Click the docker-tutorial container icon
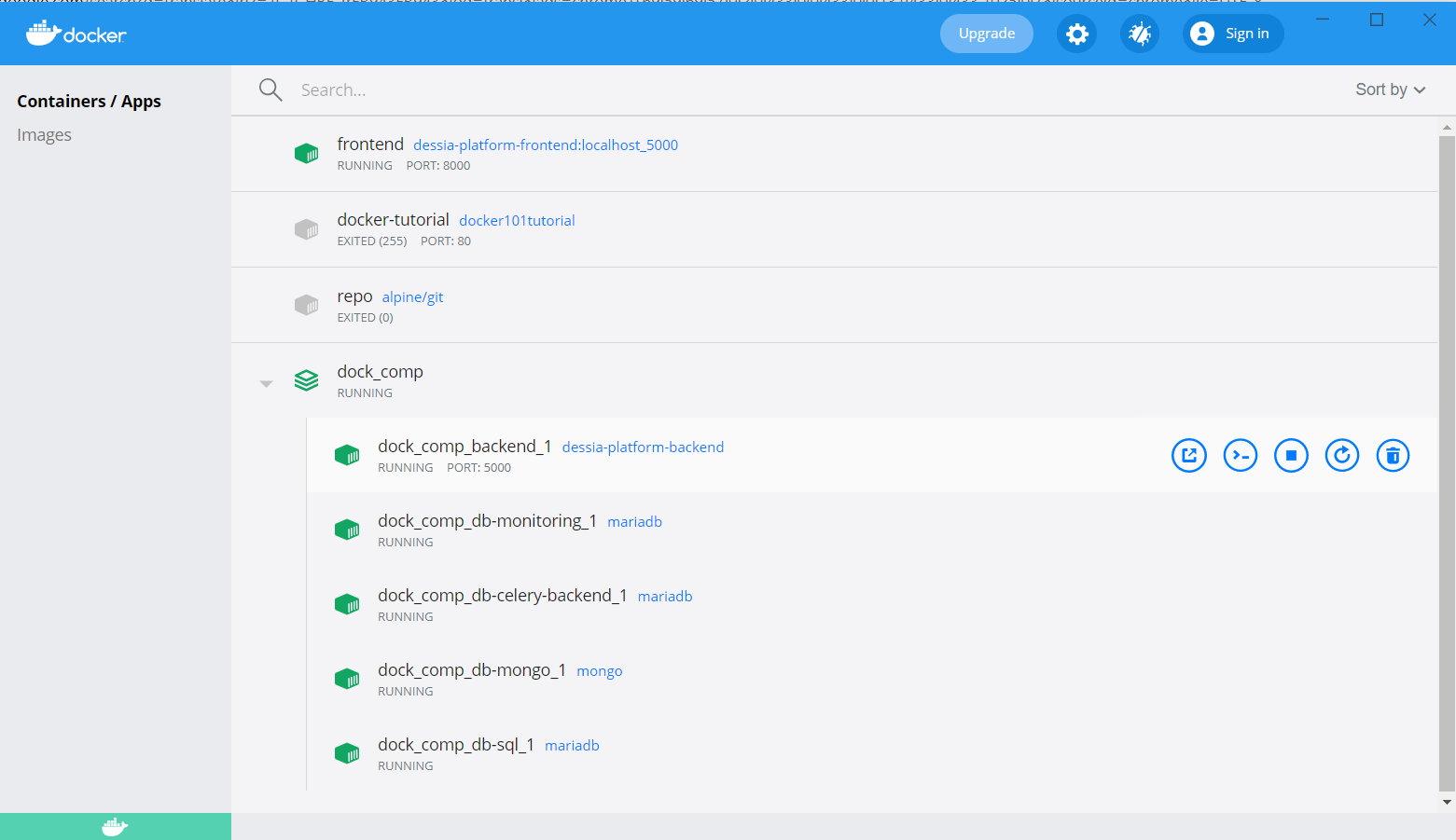Image resolution: width=1456 pixels, height=840 pixels. [x=306, y=229]
